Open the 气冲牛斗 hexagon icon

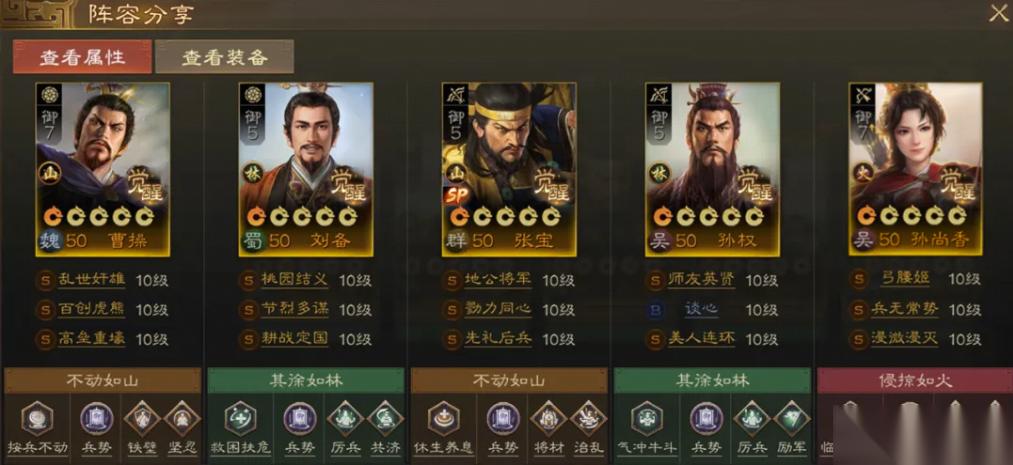(647, 418)
